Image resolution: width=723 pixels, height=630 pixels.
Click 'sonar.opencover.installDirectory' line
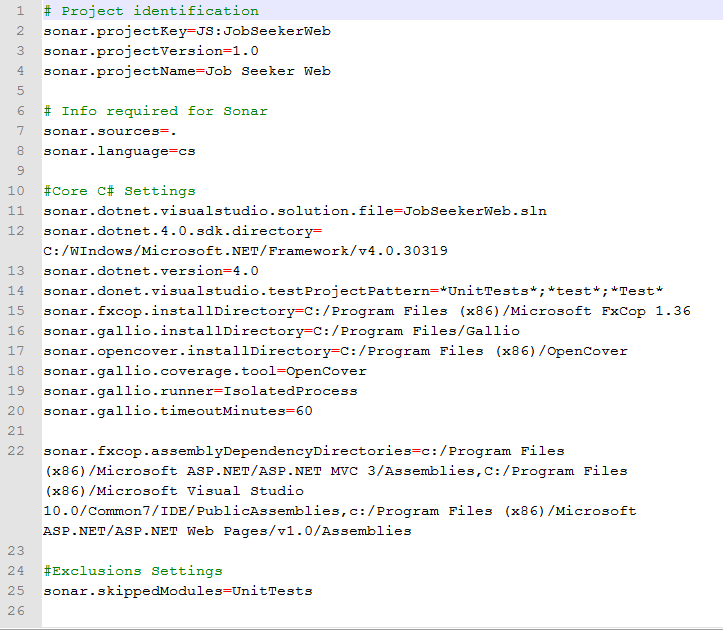click(336, 351)
